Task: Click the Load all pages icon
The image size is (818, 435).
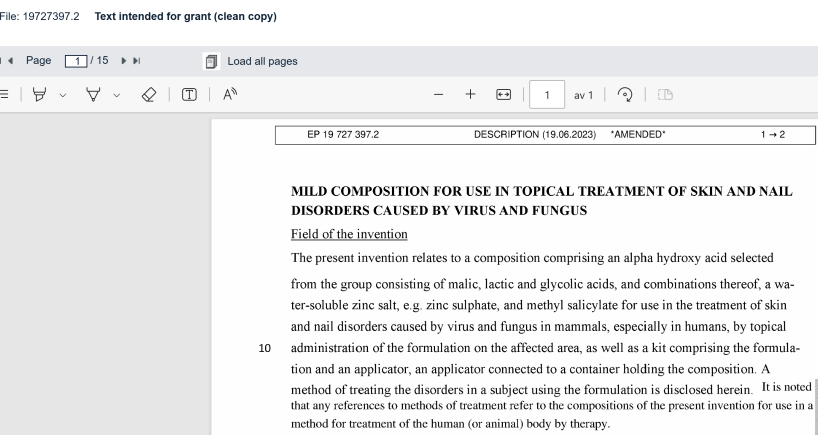Action: (x=211, y=62)
